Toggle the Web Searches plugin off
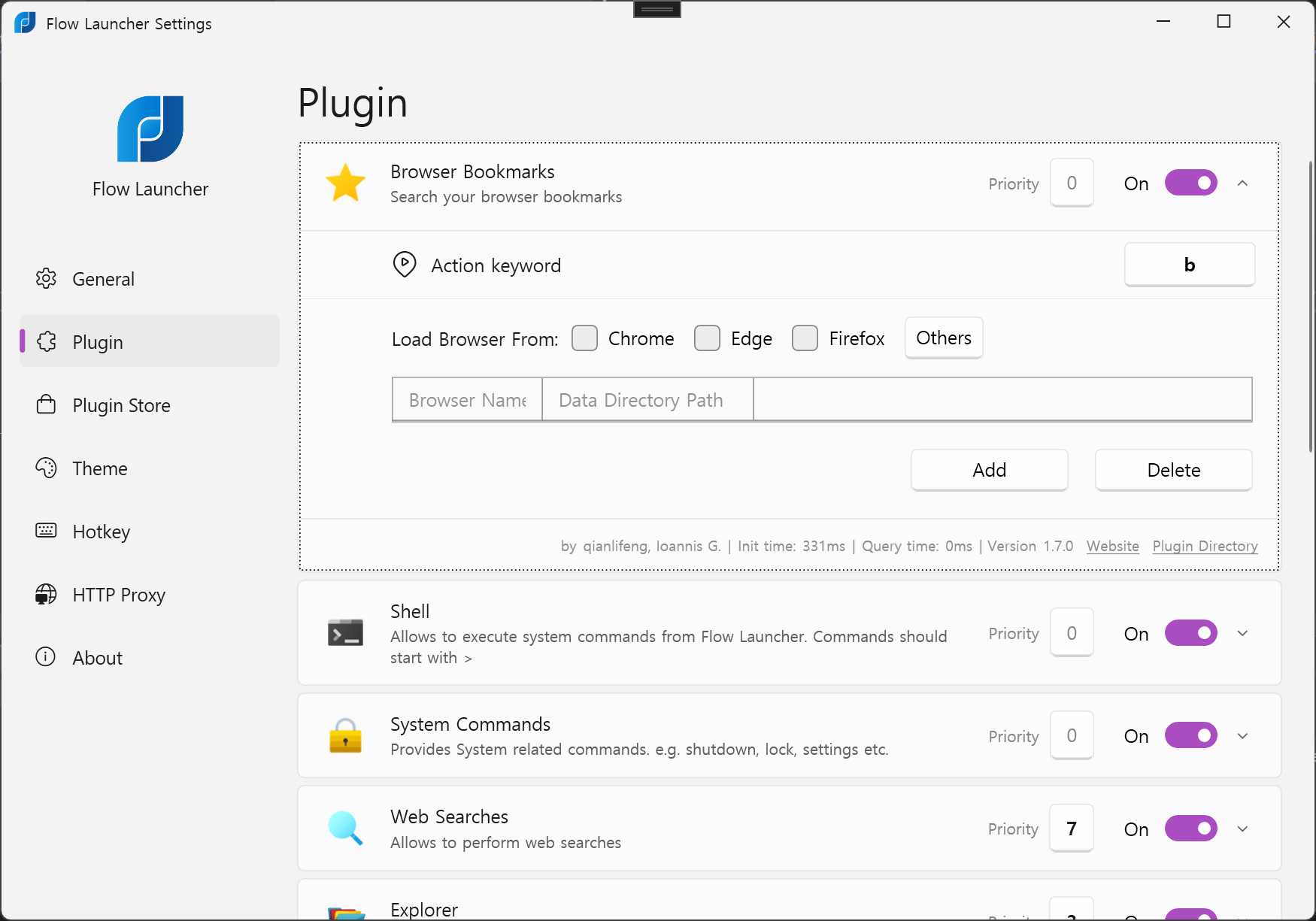The height and width of the screenshot is (921, 1316). 1190,829
